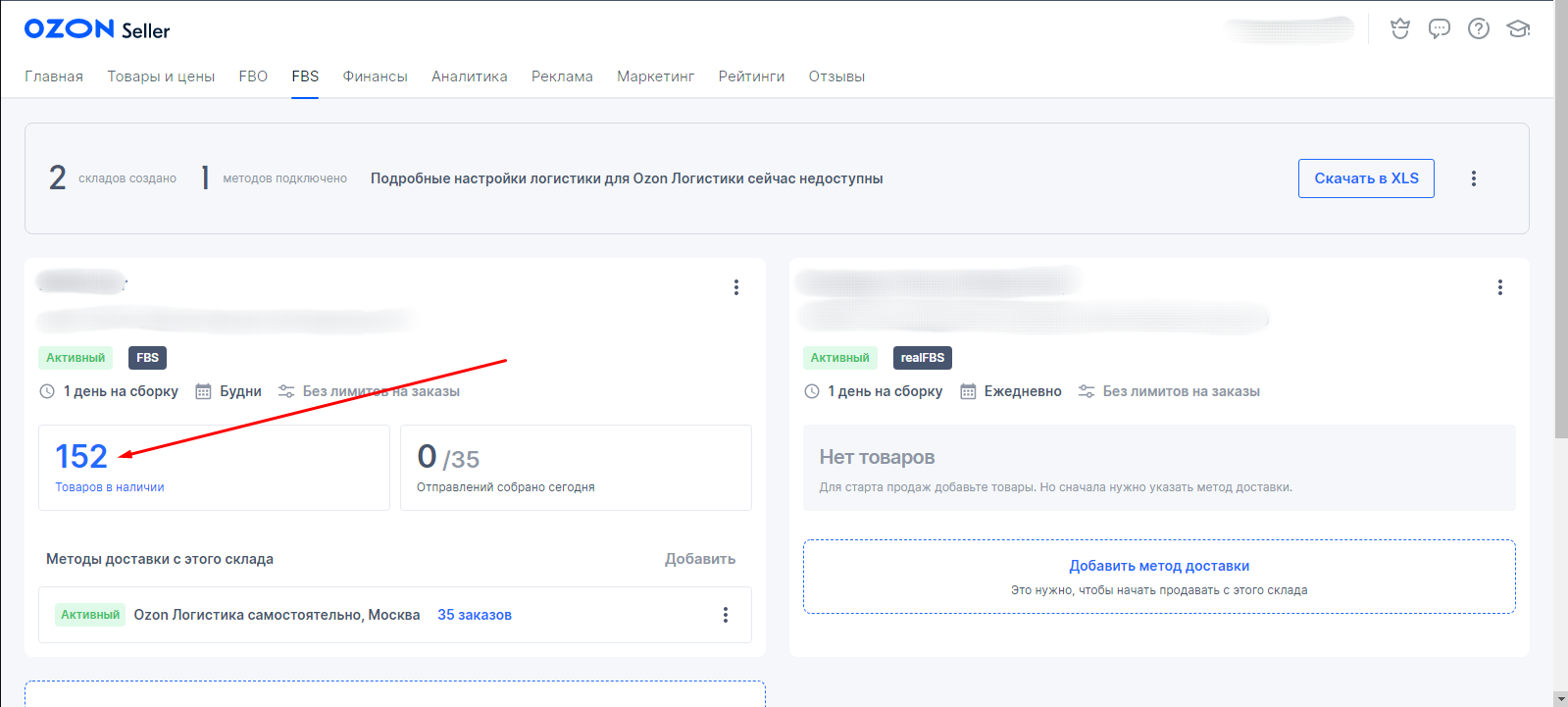Viewport: 1568px width, 707px height.
Task: Open the Товары и цены tab
Action: click(161, 76)
